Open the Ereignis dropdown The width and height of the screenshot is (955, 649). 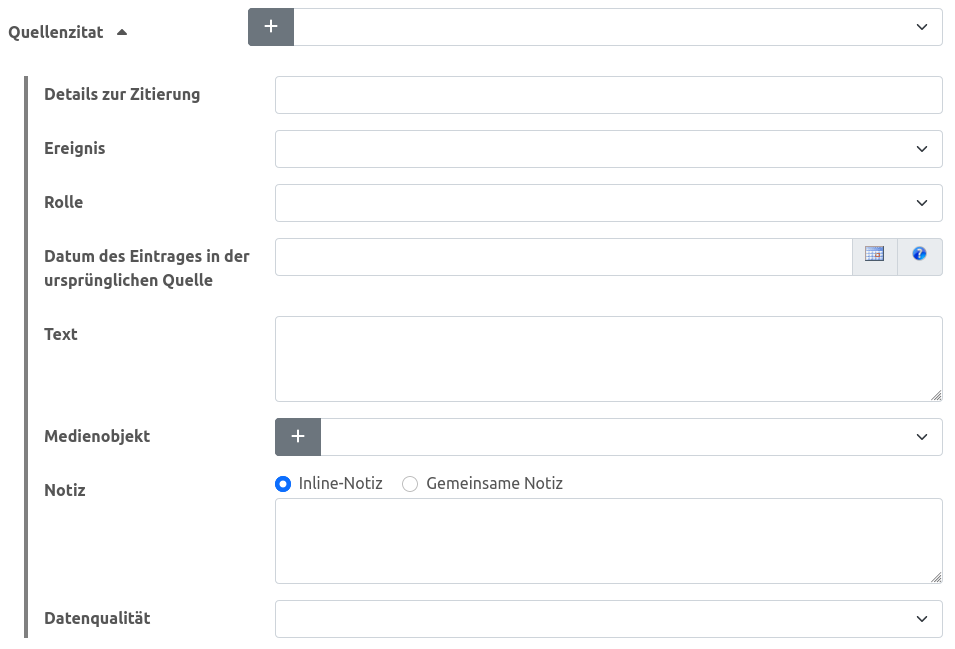608,149
